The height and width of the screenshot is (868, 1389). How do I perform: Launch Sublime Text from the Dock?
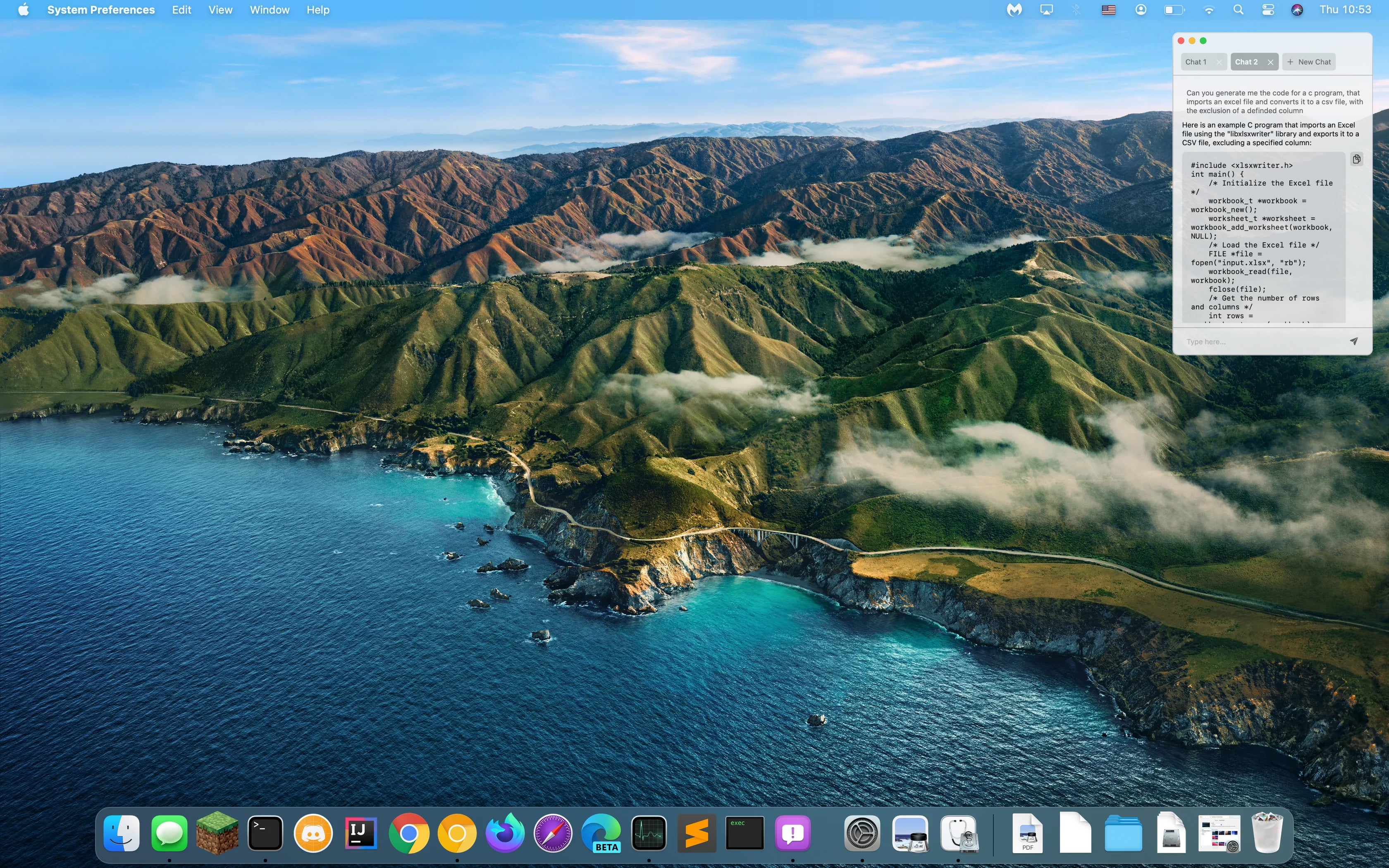697,832
